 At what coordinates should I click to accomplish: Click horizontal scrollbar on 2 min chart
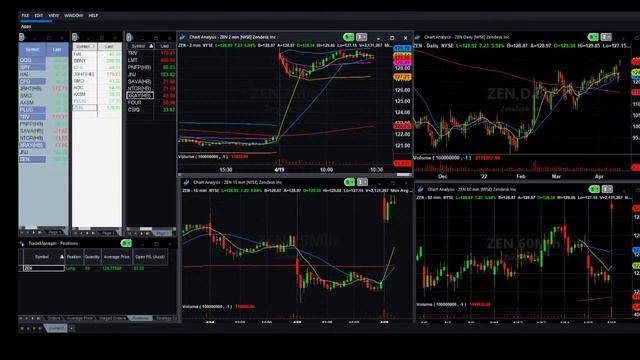pos(295,175)
